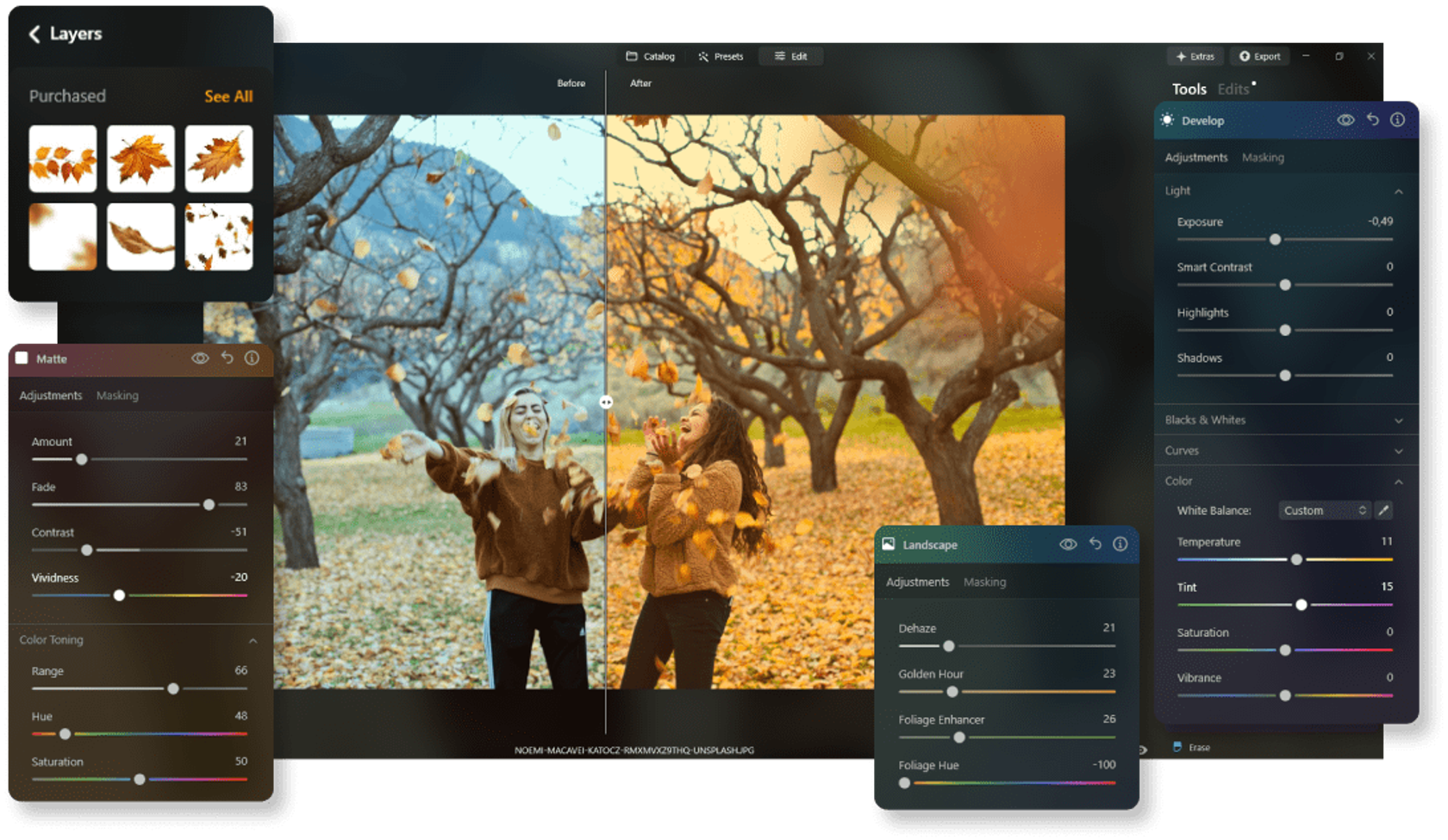This screenshot has height=840, width=1448.
Task: Open the info tooltip on the Develop panel
Action: point(1399,121)
